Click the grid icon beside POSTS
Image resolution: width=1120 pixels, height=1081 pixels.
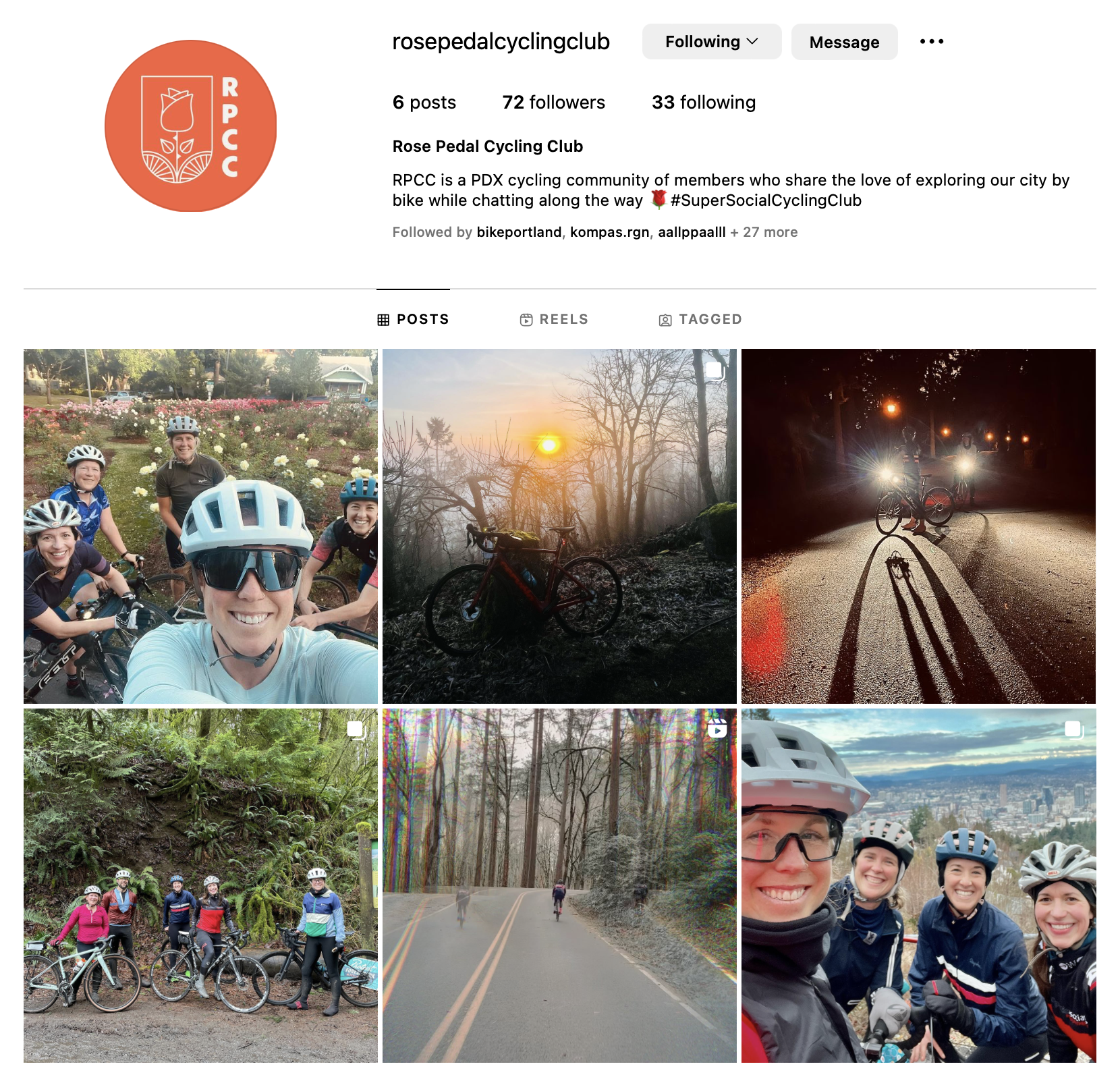click(383, 320)
